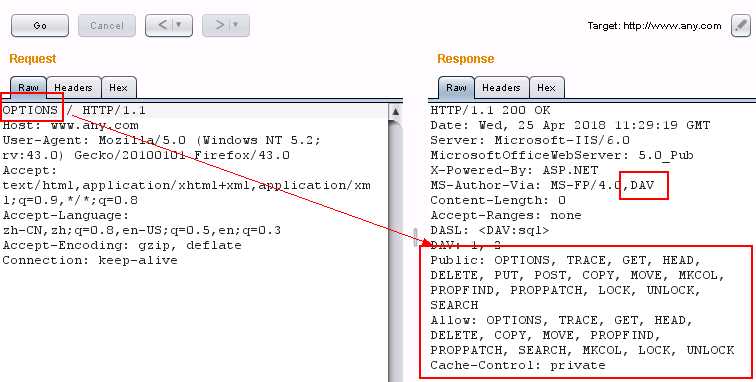The width and height of the screenshot is (756, 382).
Task: Open the previous history dropdown arrow
Action: pos(179,25)
